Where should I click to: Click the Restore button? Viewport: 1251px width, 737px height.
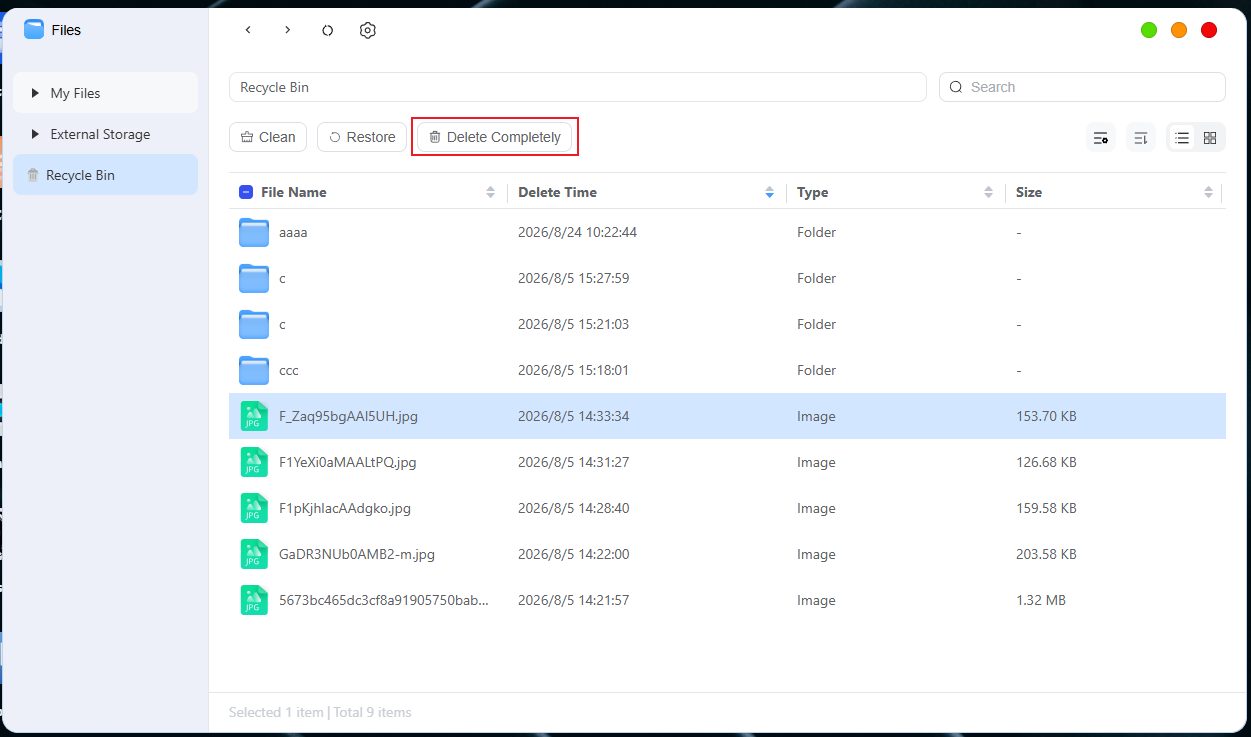(362, 137)
